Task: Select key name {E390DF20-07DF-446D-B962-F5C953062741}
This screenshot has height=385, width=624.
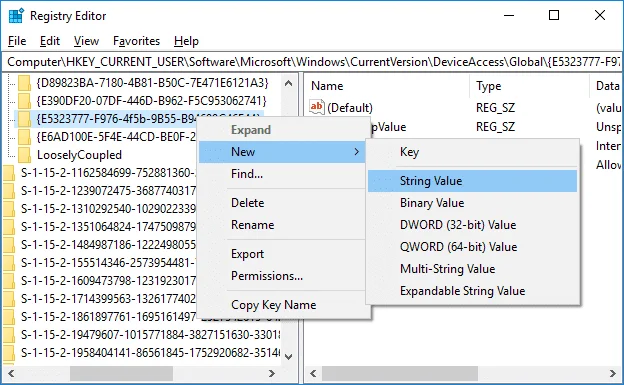Action: coord(151,101)
